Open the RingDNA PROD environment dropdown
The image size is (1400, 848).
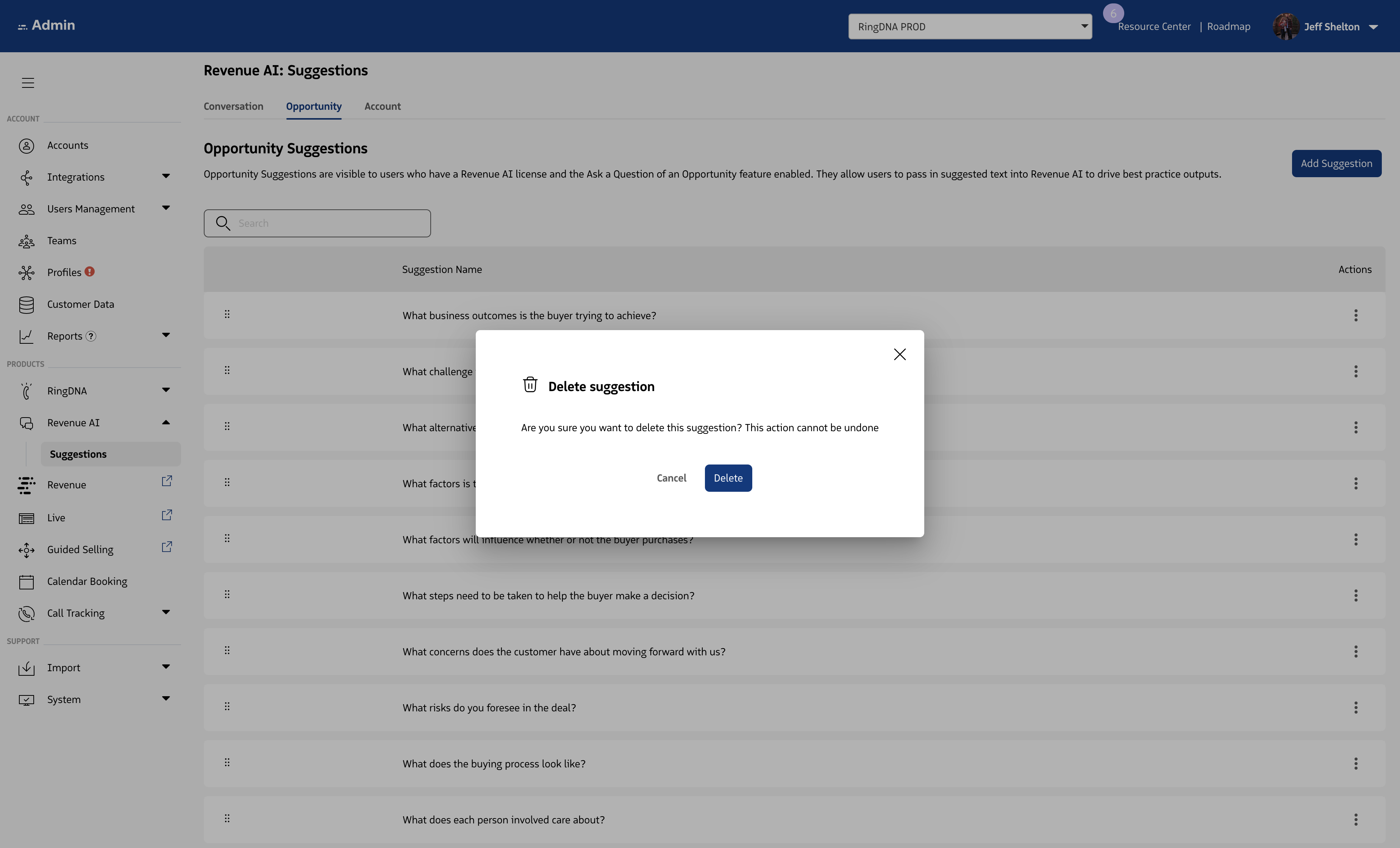(x=970, y=27)
